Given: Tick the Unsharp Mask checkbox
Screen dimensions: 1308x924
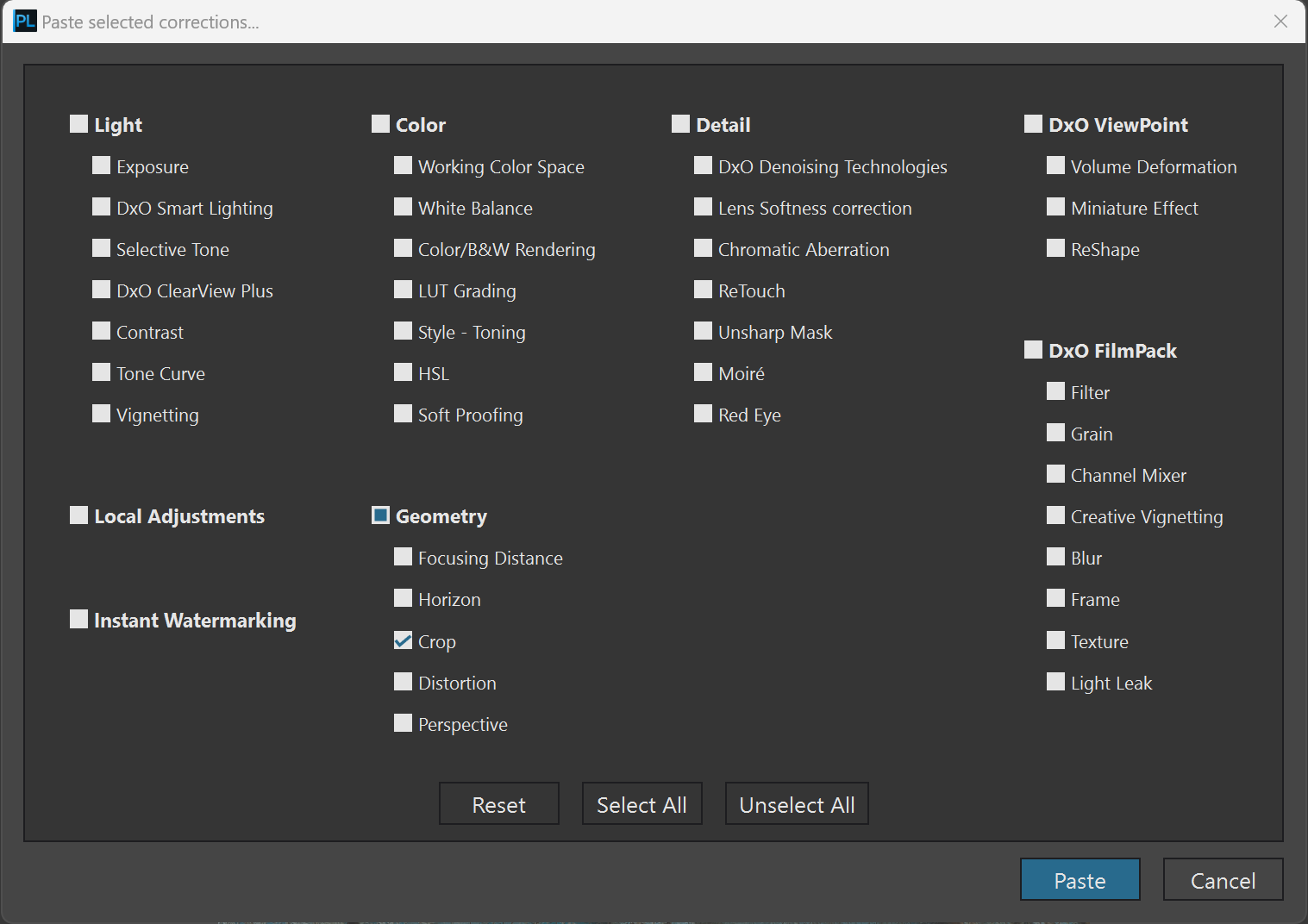Looking at the screenshot, I should (x=703, y=331).
